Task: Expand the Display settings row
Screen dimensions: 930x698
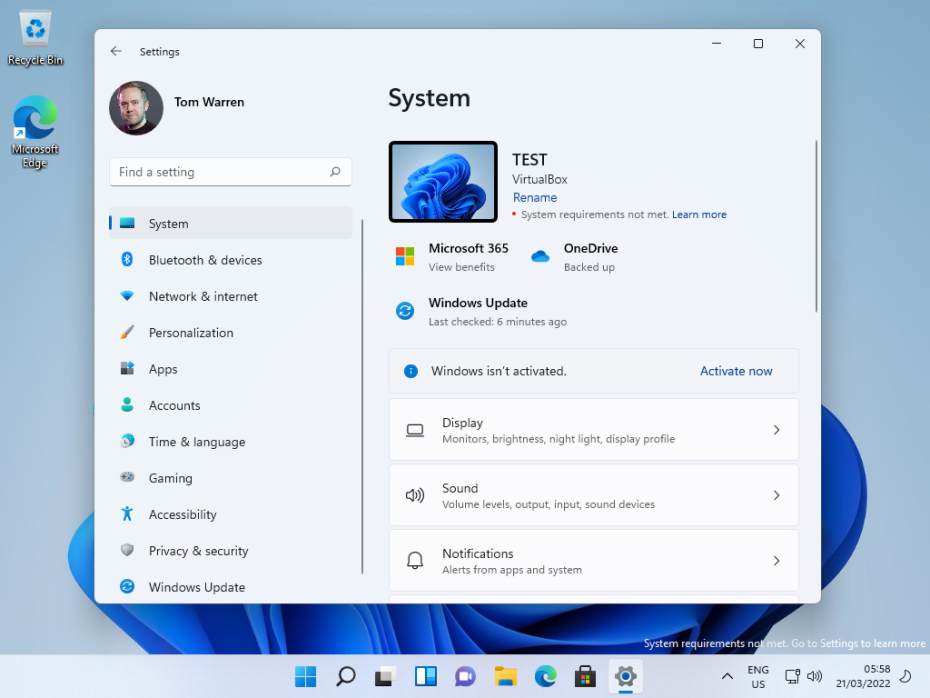Action: (777, 430)
